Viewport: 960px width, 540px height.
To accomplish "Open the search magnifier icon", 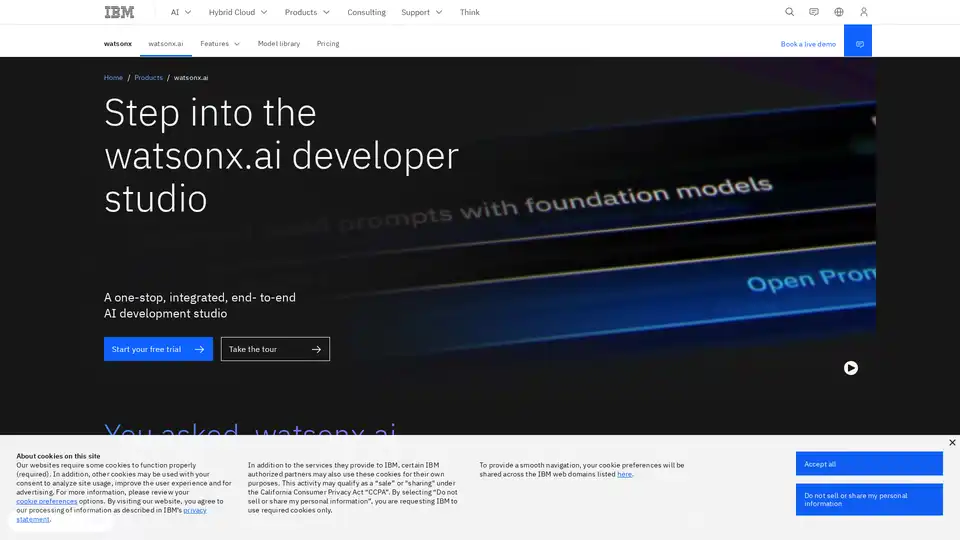I will click(x=789, y=12).
